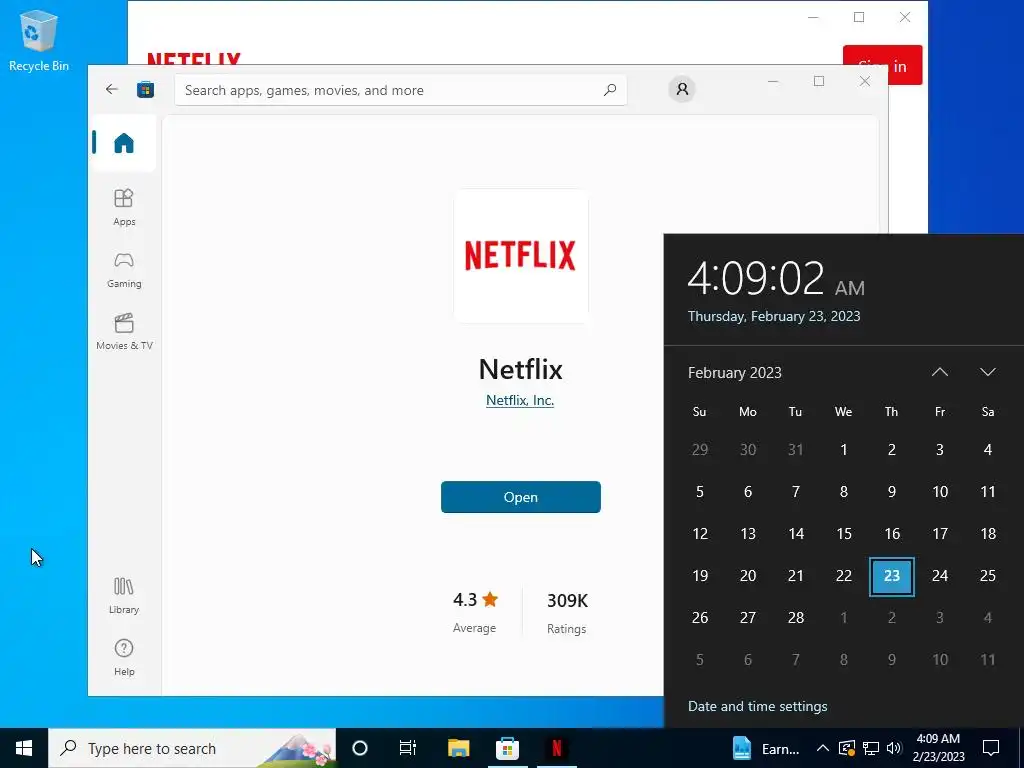Select the Home sidebar item
Screen dimensions: 1024x768
pyautogui.click(x=123, y=142)
